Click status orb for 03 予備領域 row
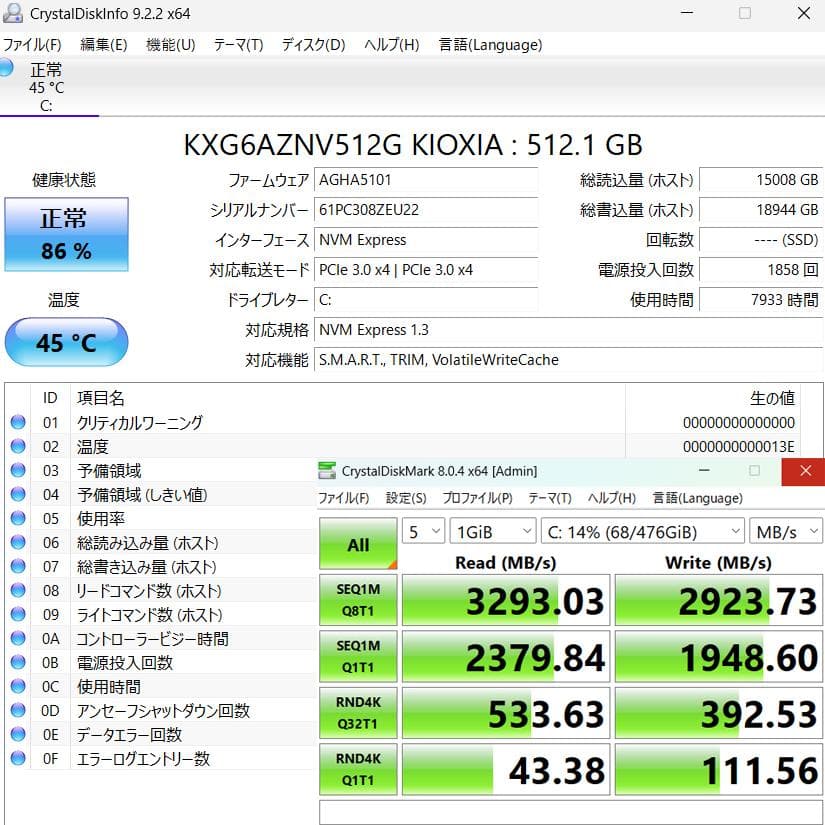This screenshot has height=825, width=825. coord(18,470)
